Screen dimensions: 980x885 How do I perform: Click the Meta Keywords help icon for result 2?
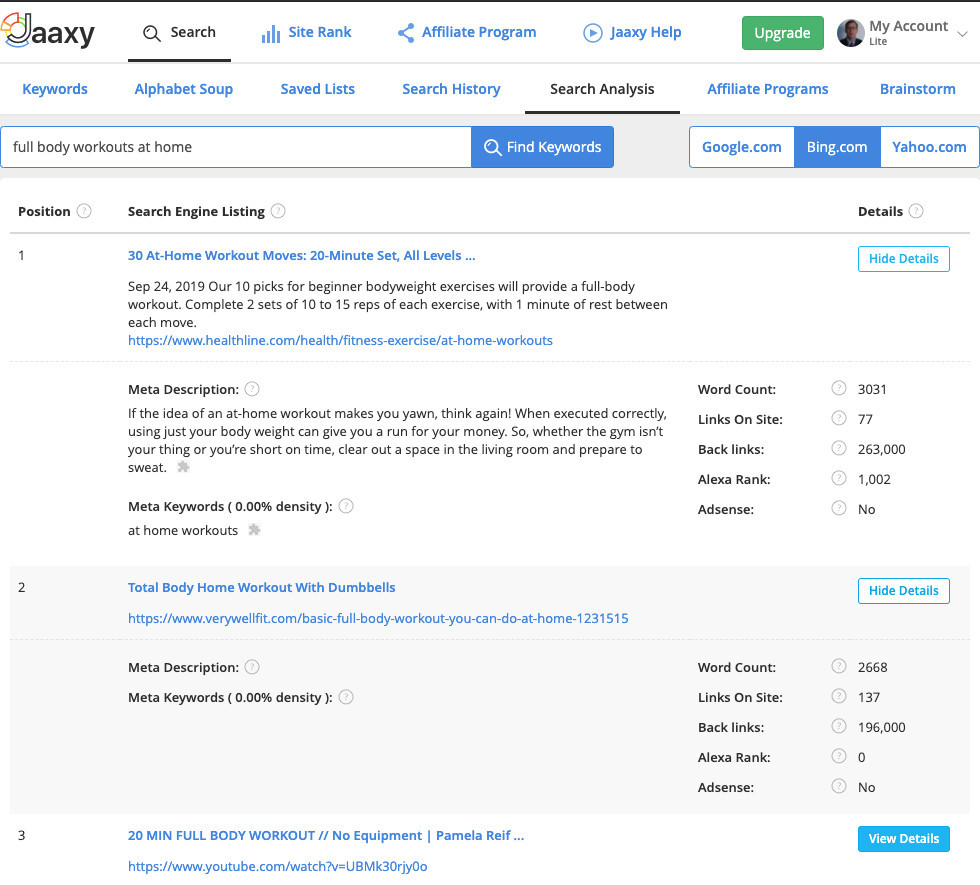tap(346, 697)
